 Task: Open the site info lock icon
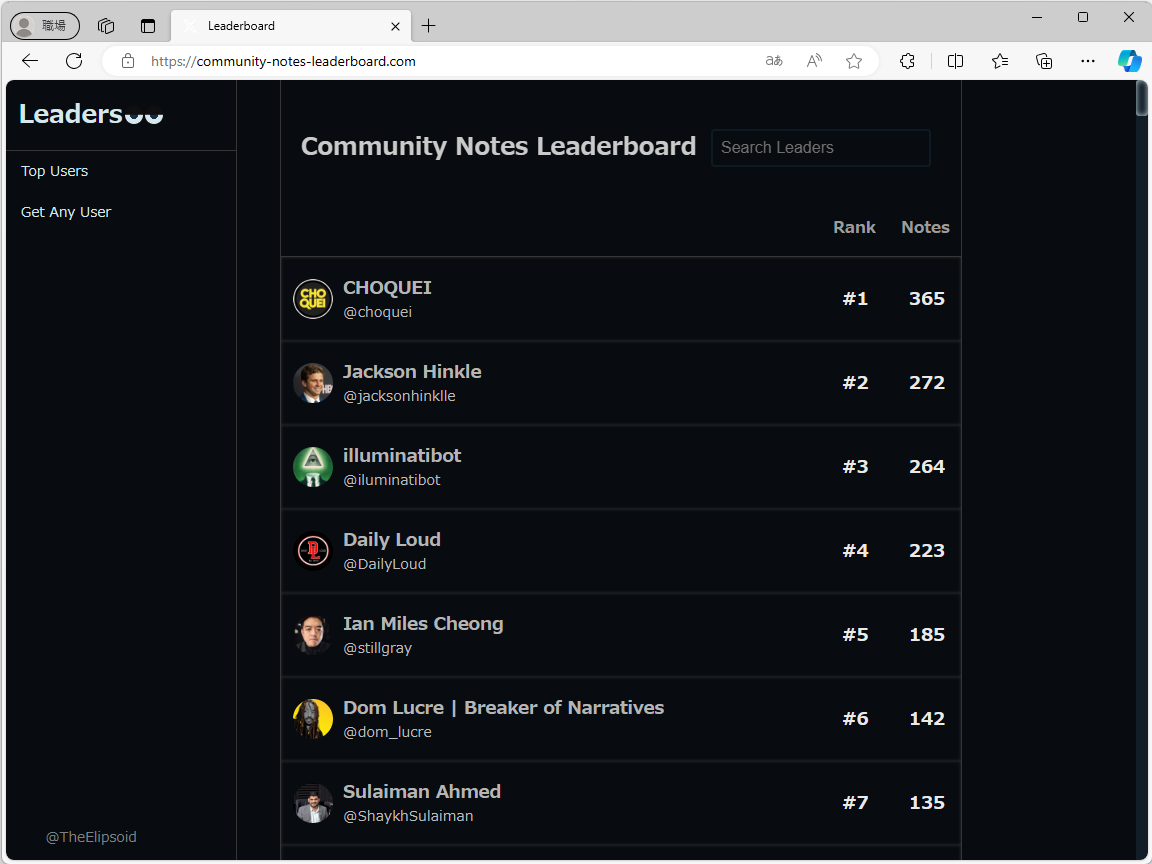(128, 61)
